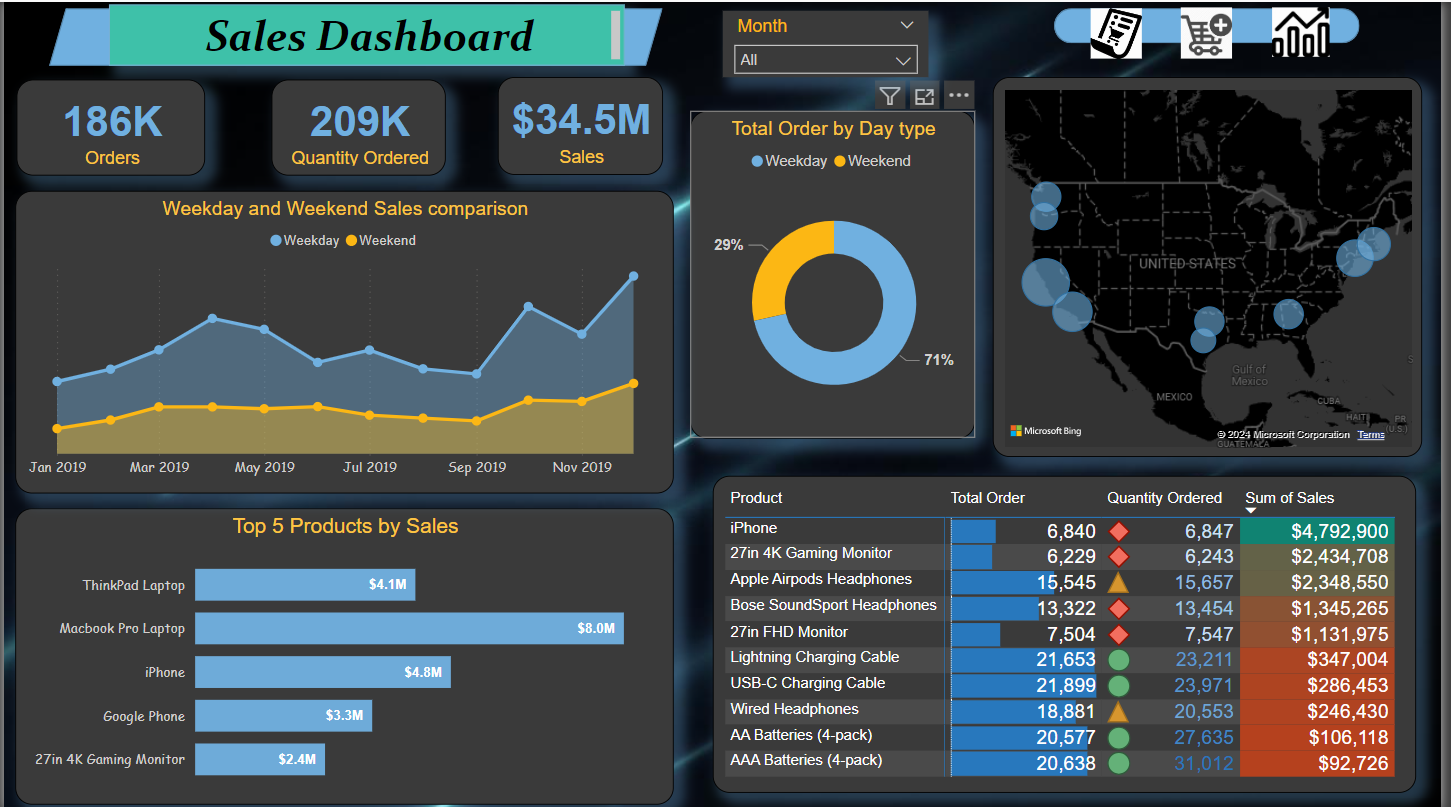Collapse the Month slicer header chevron
The image size is (1451, 807).
pyautogui.click(x=907, y=26)
